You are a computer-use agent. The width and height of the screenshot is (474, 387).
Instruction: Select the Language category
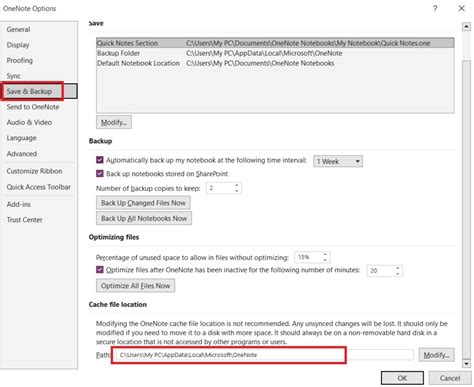pos(22,138)
